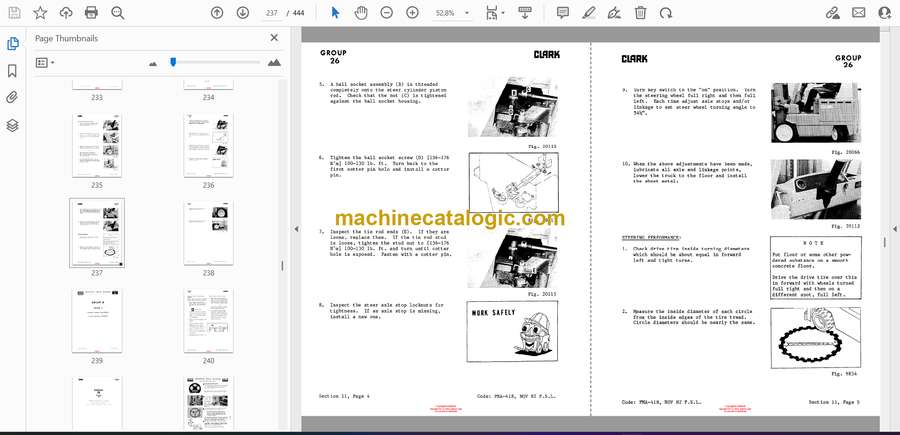Click "Section 11, Page 4" footer text
The width and height of the screenshot is (900, 435).
[344, 396]
